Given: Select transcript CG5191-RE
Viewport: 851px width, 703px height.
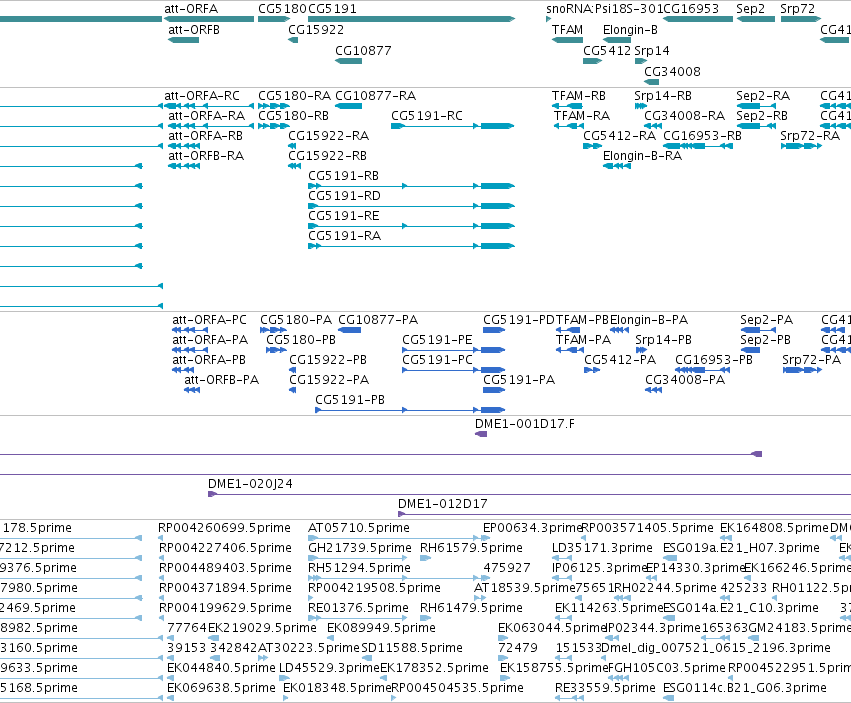Looking at the screenshot, I should pyautogui.click(x=344, y=216).
